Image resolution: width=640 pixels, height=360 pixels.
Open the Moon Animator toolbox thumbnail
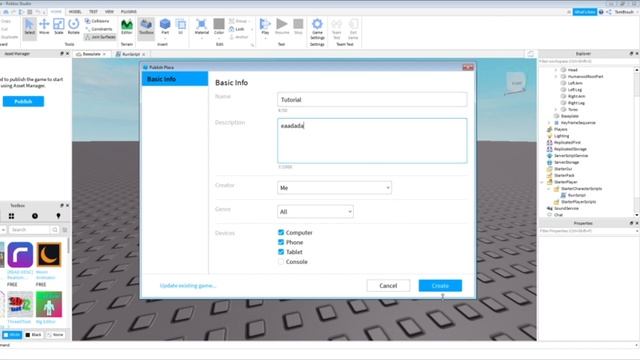tap(49, 255)
